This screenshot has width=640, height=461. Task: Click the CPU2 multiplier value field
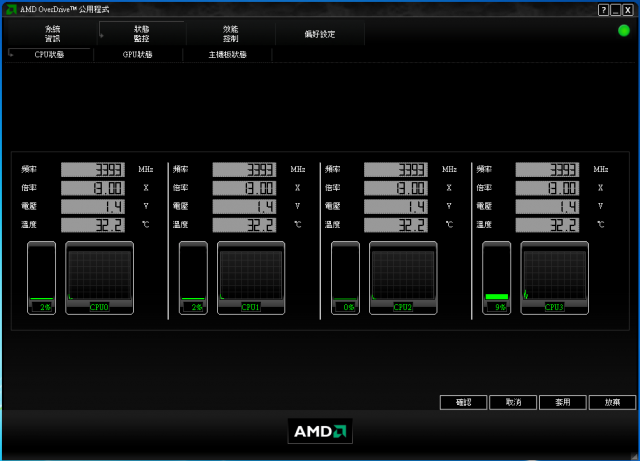[x=396, y=188]
